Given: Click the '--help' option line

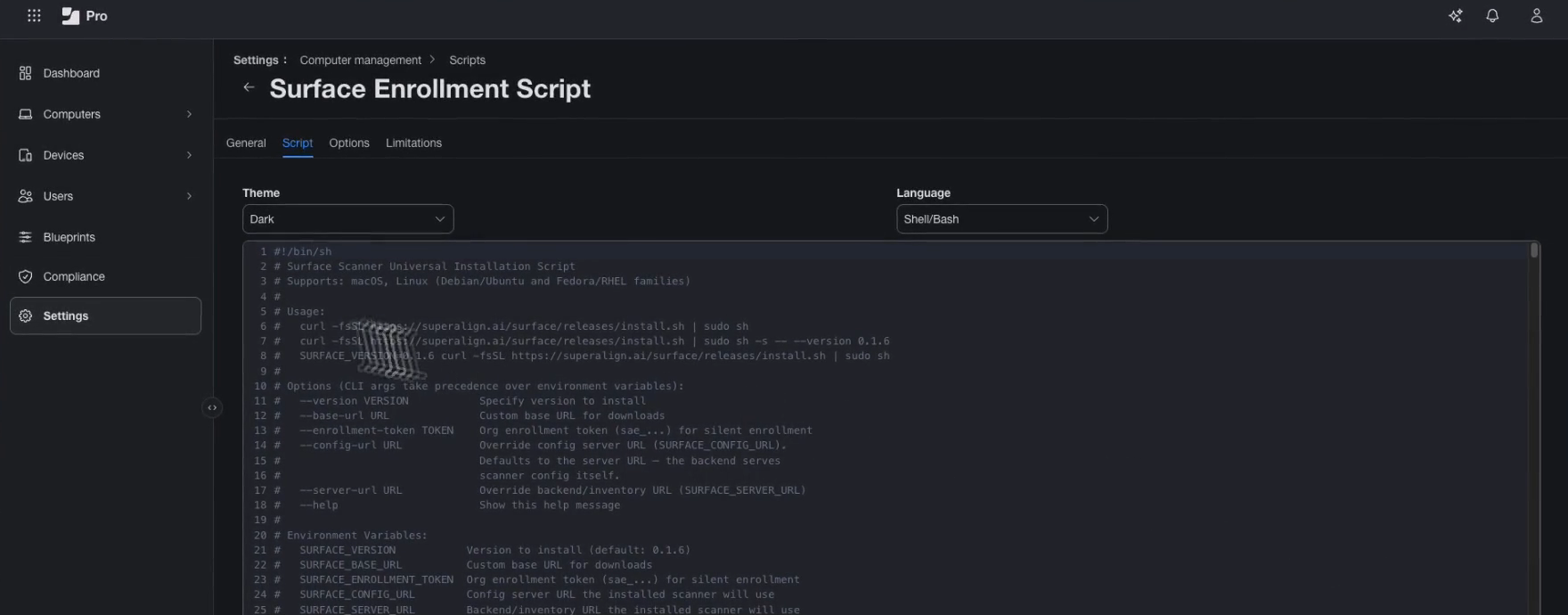Looking at the screenshot, I should [x=447, y=505].
